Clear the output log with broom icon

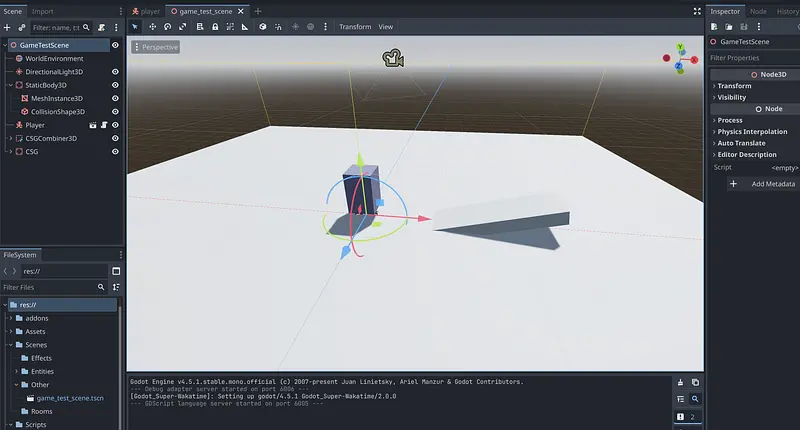[x=681, y=382]
